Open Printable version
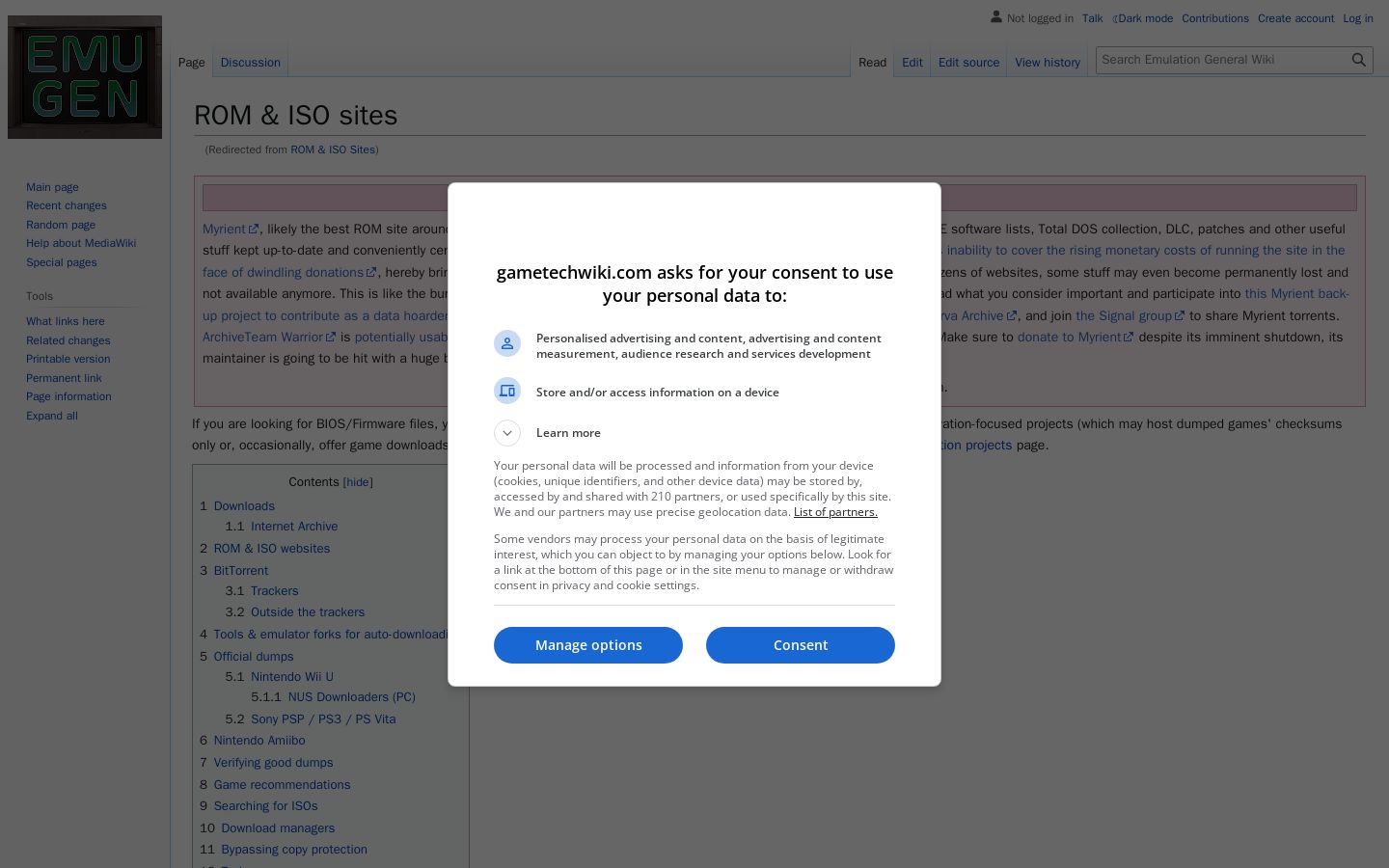 point(68,359)
